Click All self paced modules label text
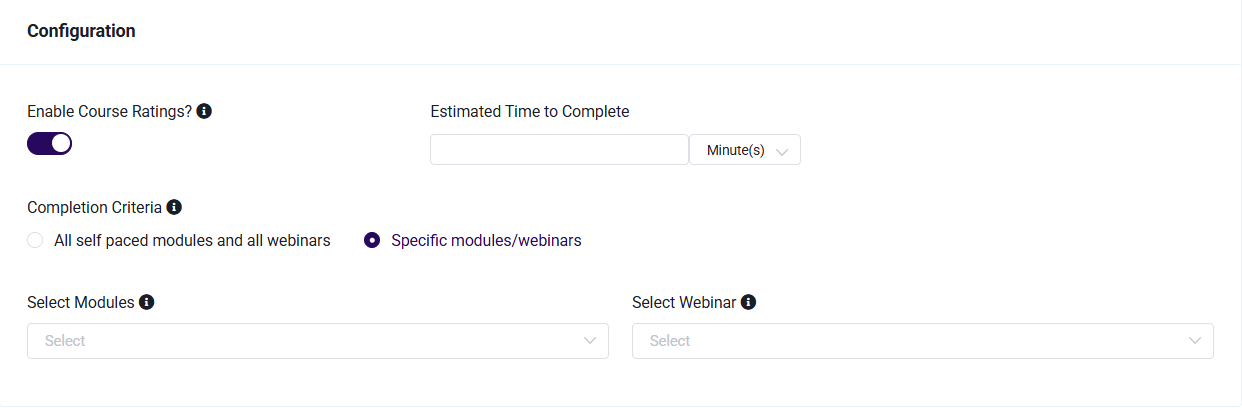Image resolution: width=1242 pixels, height=408 pixels. pos(192,240)
